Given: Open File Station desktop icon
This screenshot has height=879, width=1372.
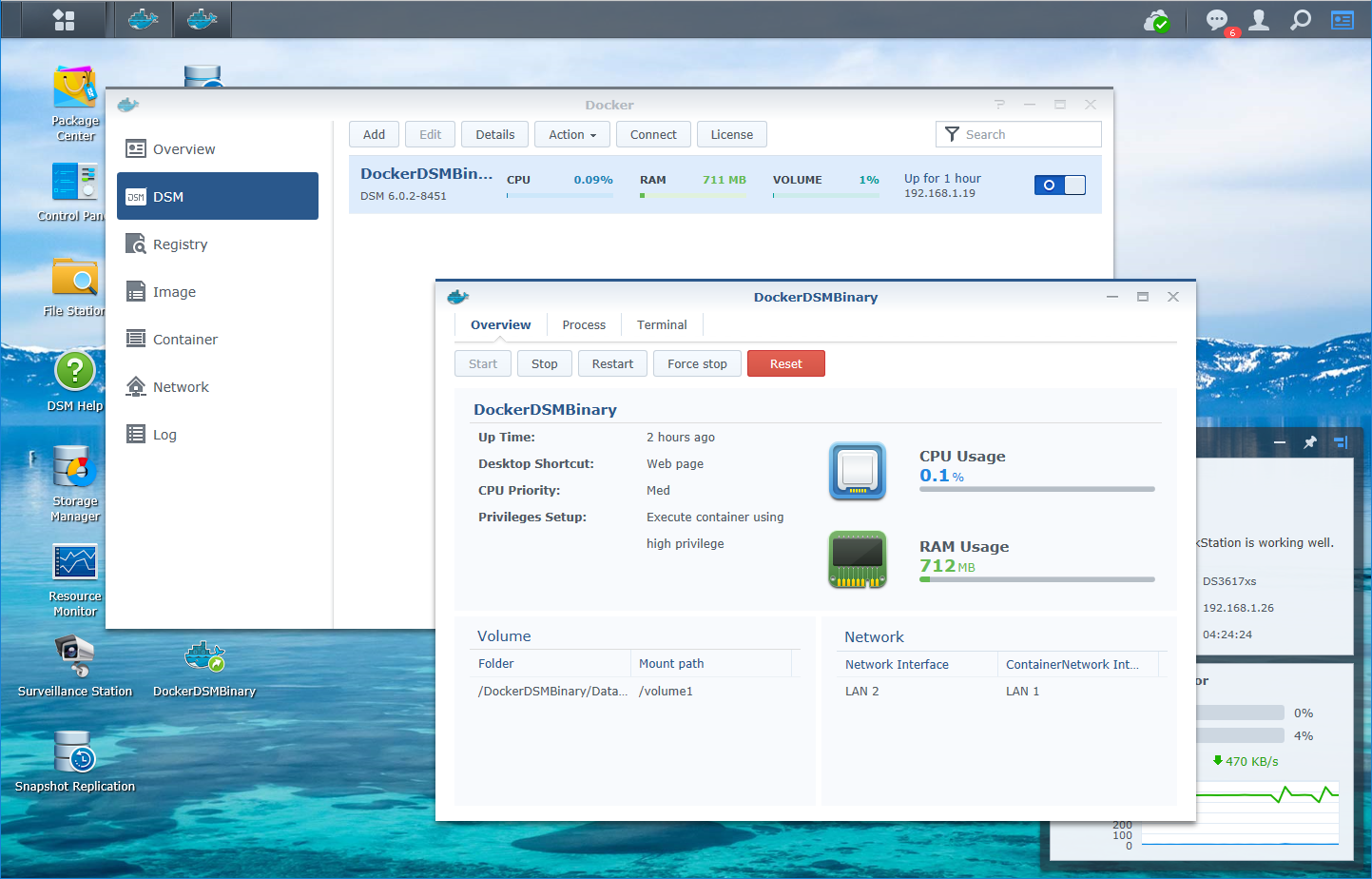Looking at the screenshot, I should click(x=74, y=286).
